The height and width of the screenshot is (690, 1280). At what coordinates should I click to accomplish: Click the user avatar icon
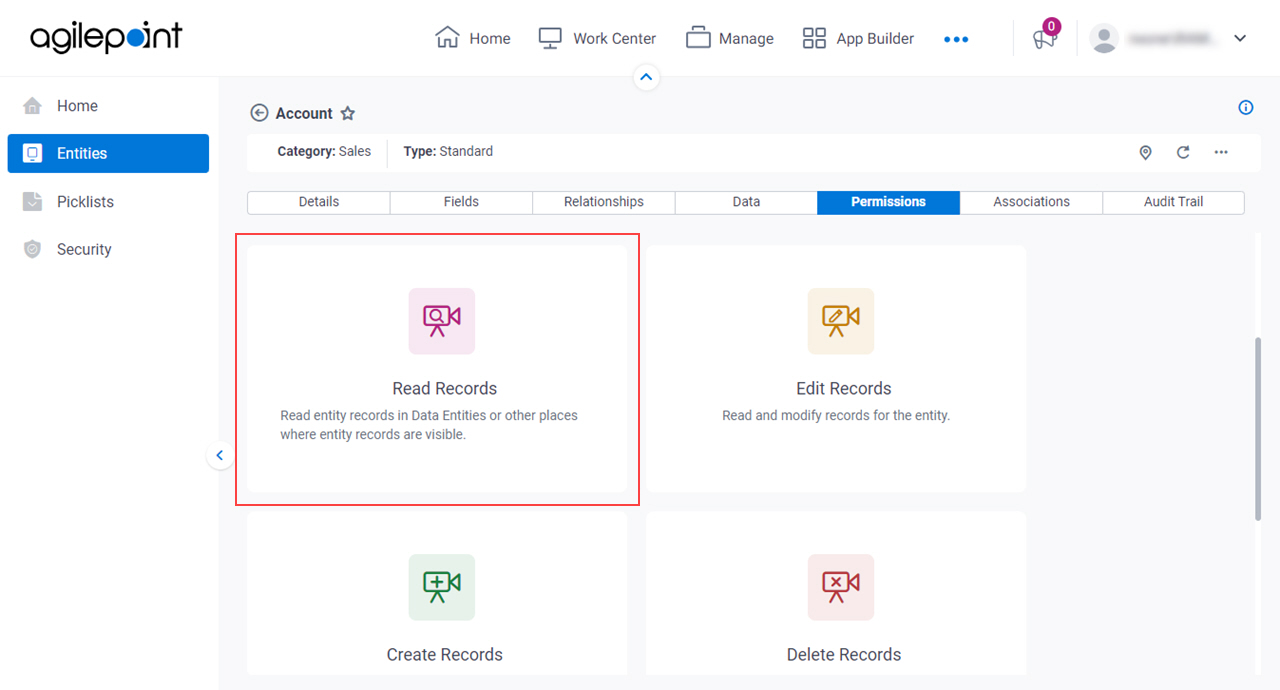(1104, 38)
